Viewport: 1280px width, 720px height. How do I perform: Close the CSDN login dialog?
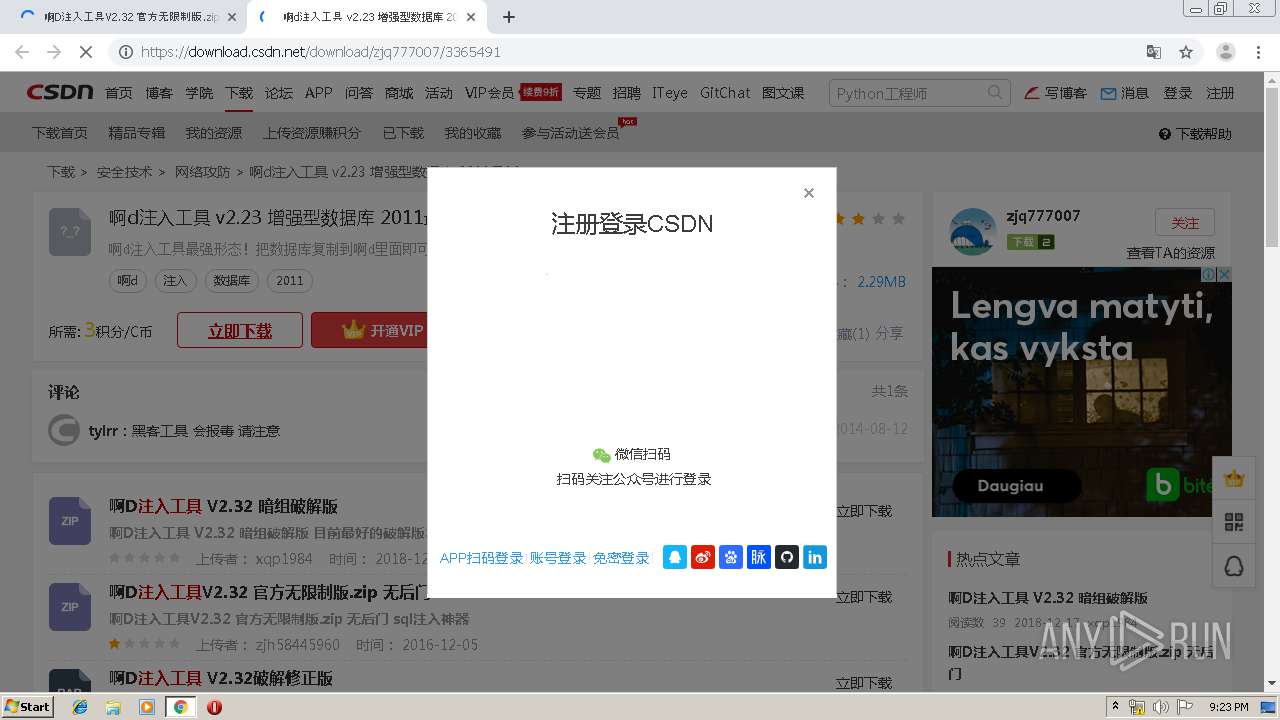pyautogui.click(x=808, y=193)
